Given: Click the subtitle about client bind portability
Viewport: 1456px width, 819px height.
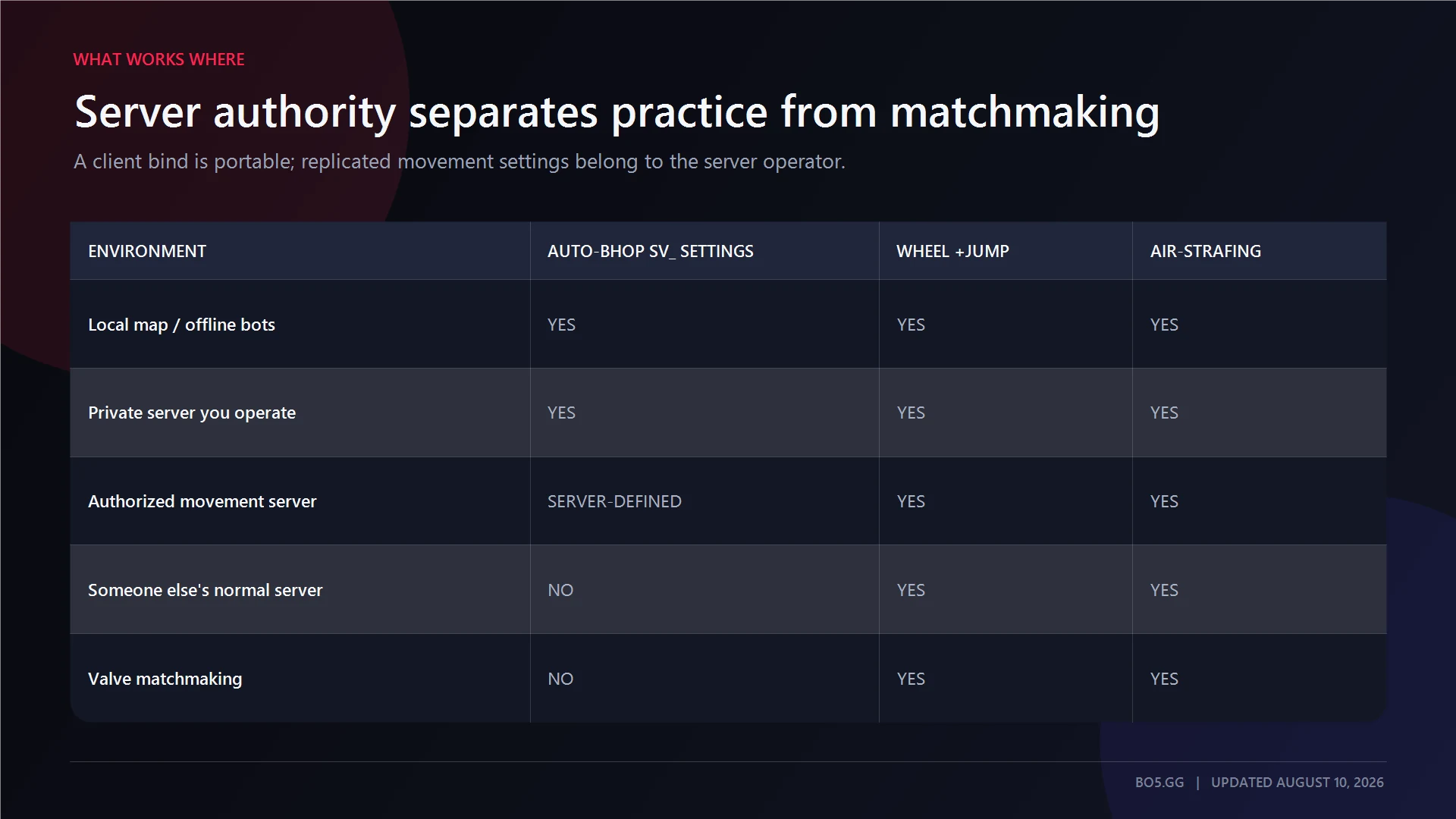Looking at the screenshot, I should click(x=459, y=162).
